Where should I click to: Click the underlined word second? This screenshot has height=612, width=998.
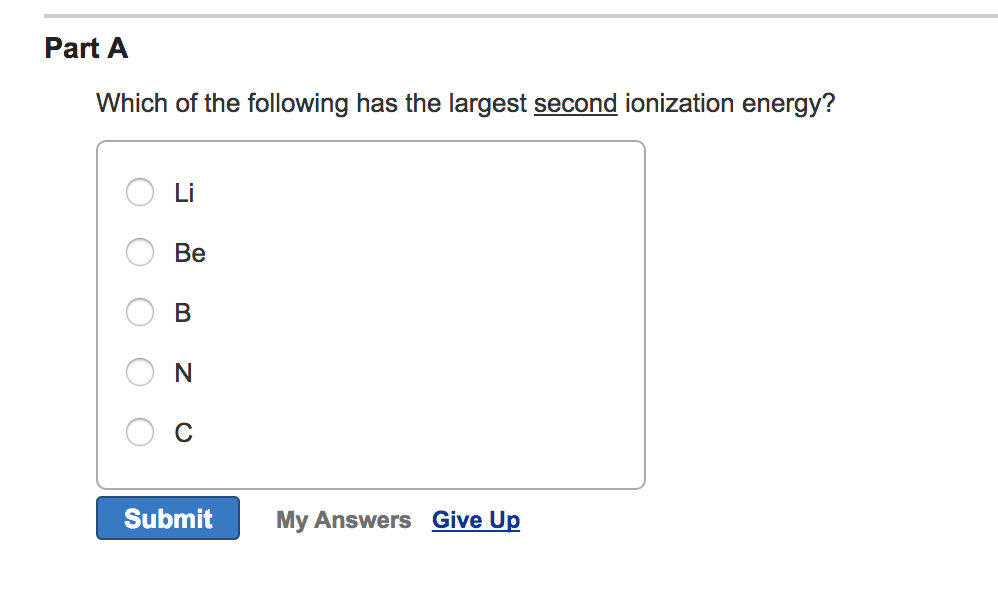575,103
